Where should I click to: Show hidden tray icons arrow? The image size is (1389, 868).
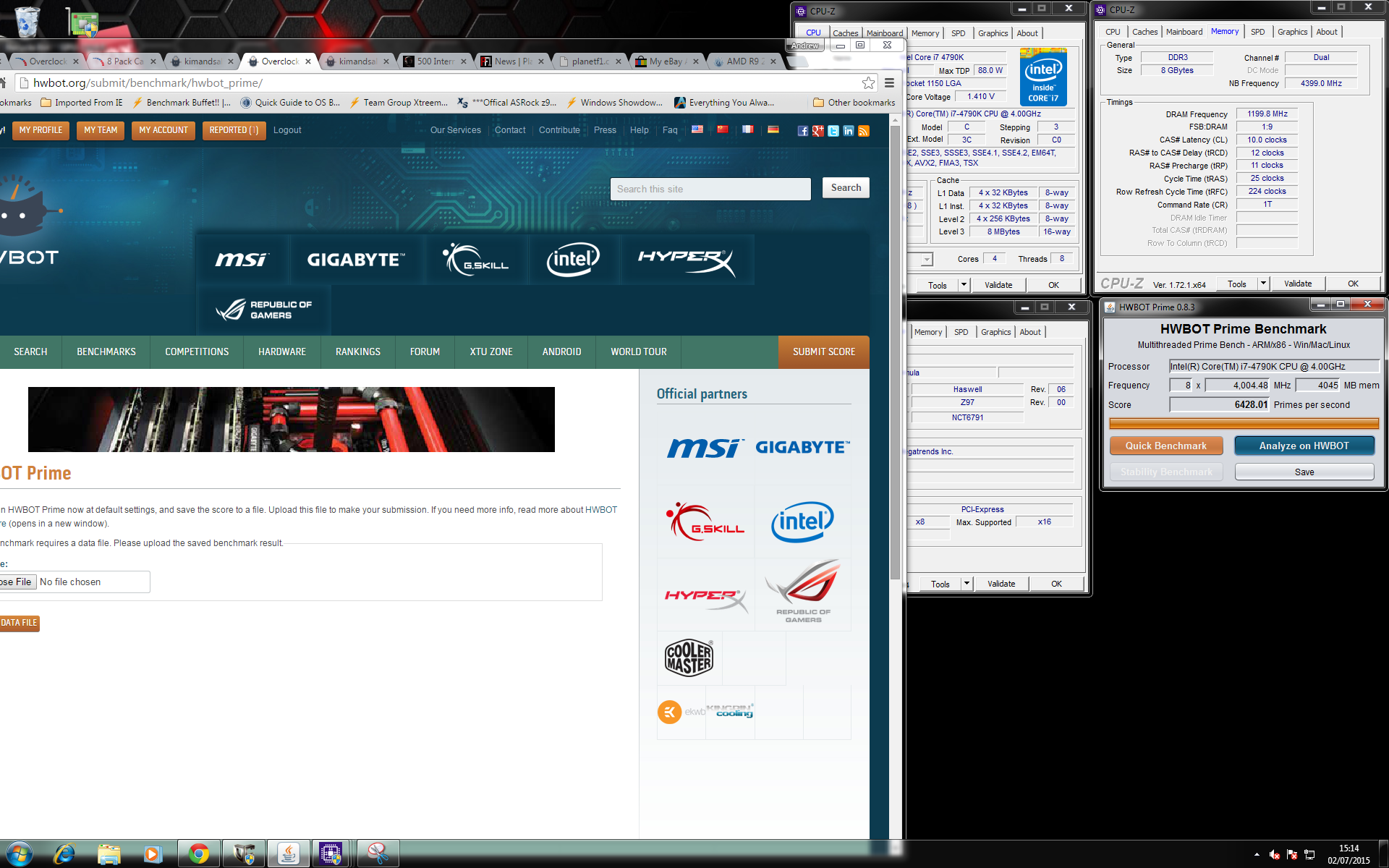tap(1256, 855)
